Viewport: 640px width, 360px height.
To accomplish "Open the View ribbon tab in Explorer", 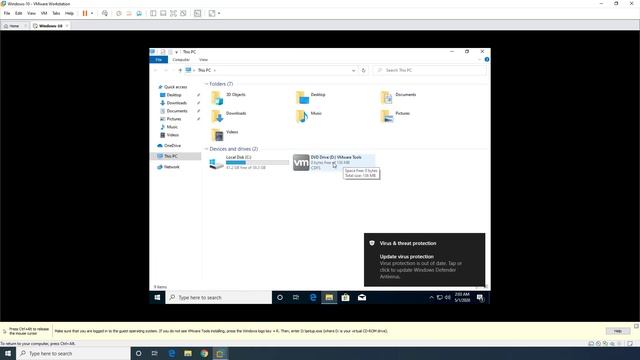I will (x=203, y=60).
